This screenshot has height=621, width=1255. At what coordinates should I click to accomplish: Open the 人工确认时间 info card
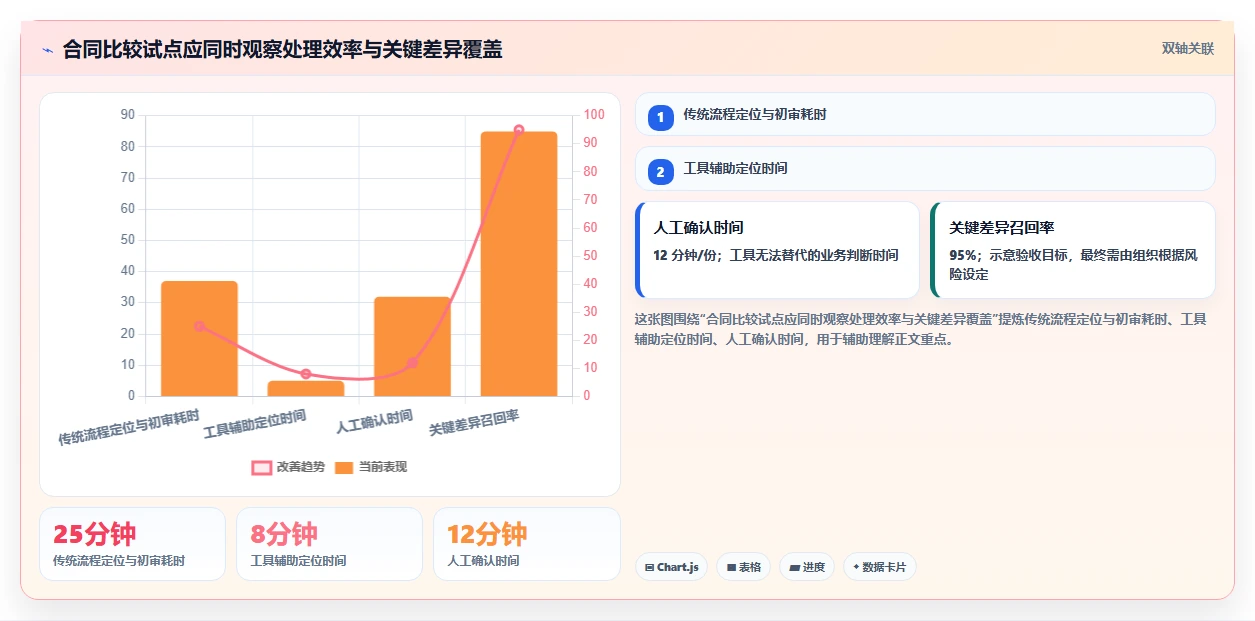pos(777,250)
